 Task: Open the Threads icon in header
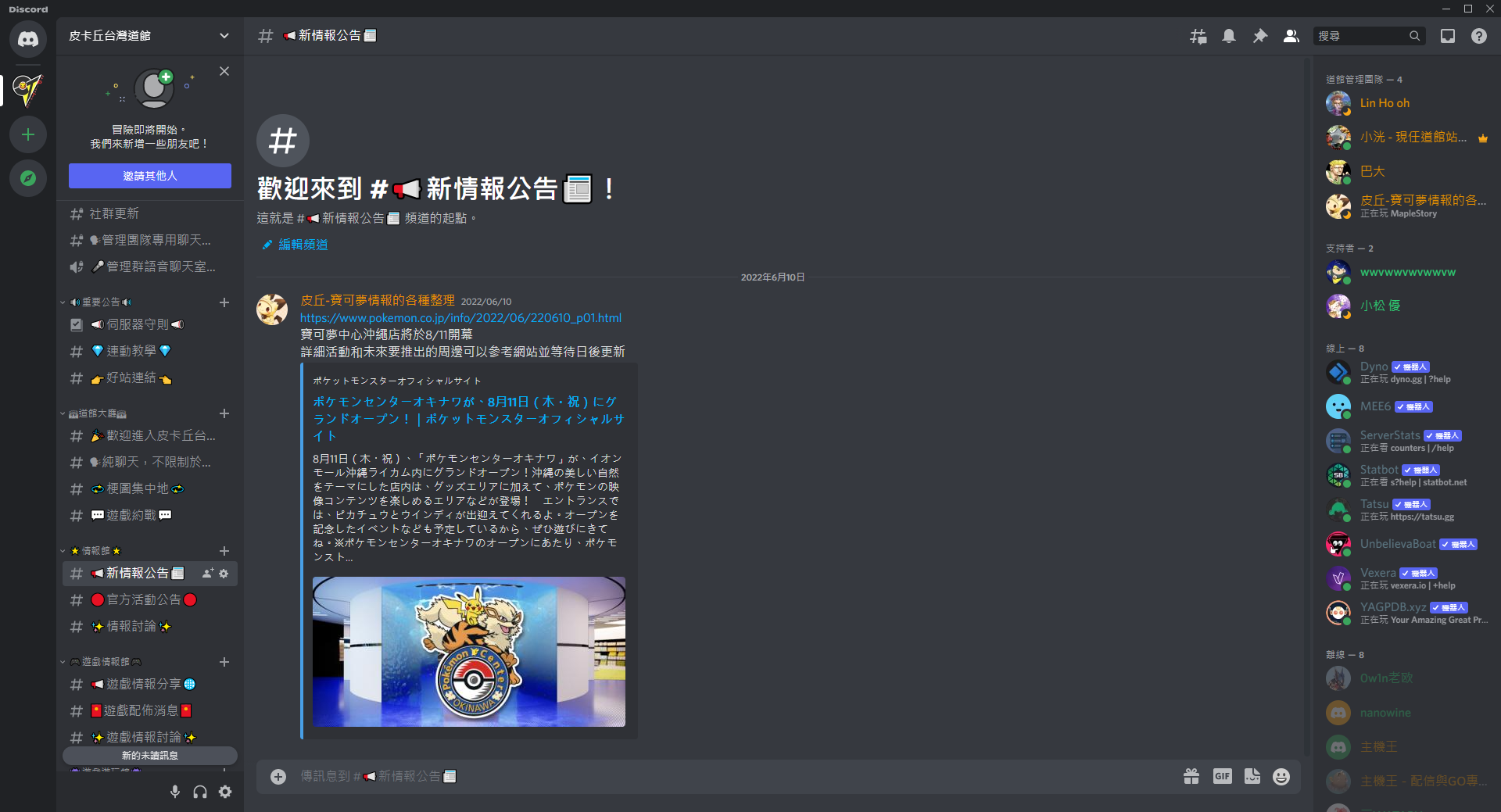[1198, 36]
